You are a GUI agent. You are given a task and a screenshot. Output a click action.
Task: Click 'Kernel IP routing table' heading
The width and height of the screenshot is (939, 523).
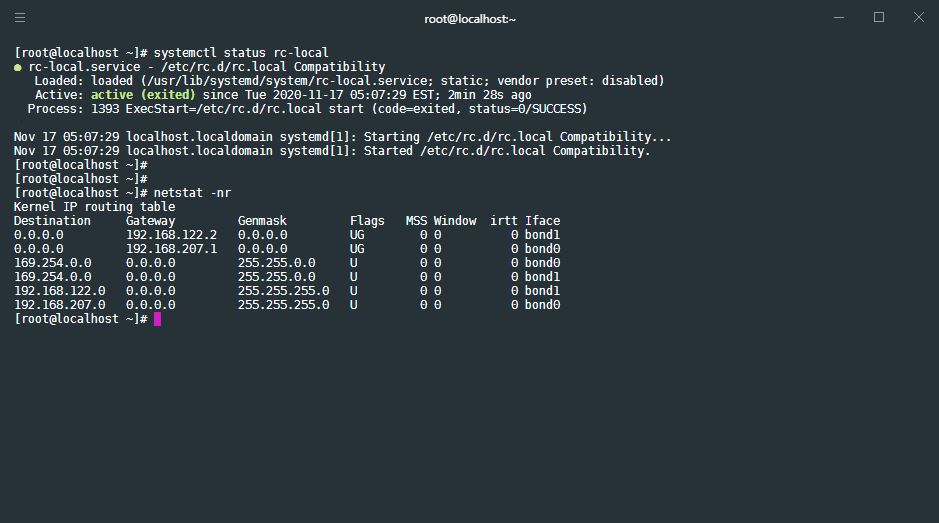(x=95, y=207)
